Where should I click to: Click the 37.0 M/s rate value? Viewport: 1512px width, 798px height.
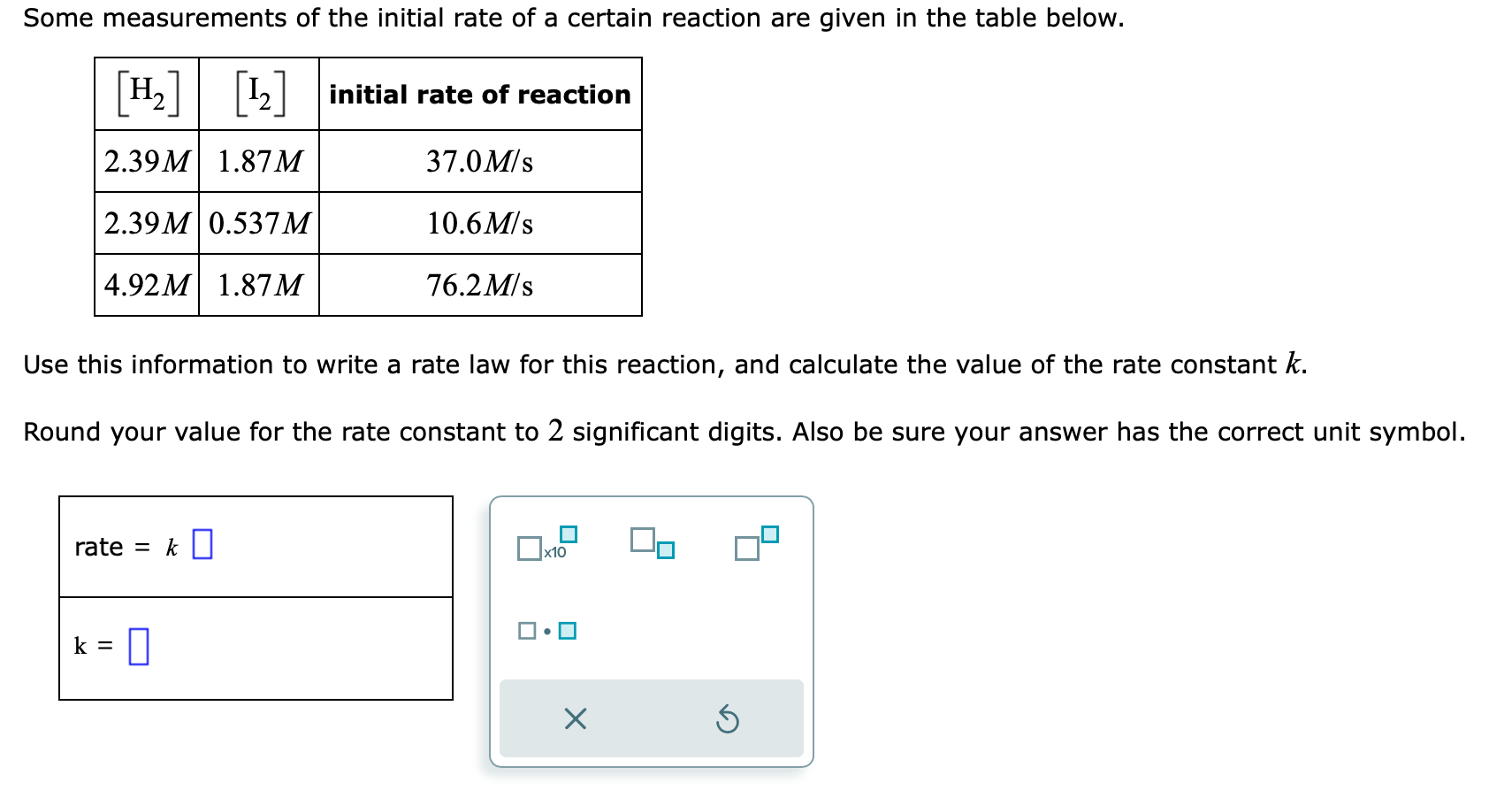pyautogui.click(x=478, y=161)
